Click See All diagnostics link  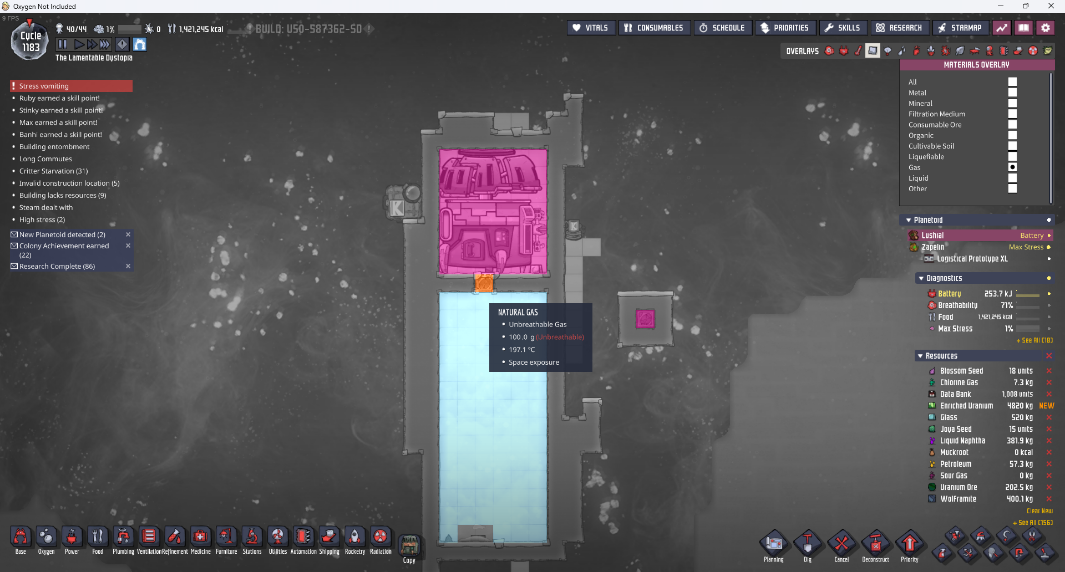[1034, 340]
